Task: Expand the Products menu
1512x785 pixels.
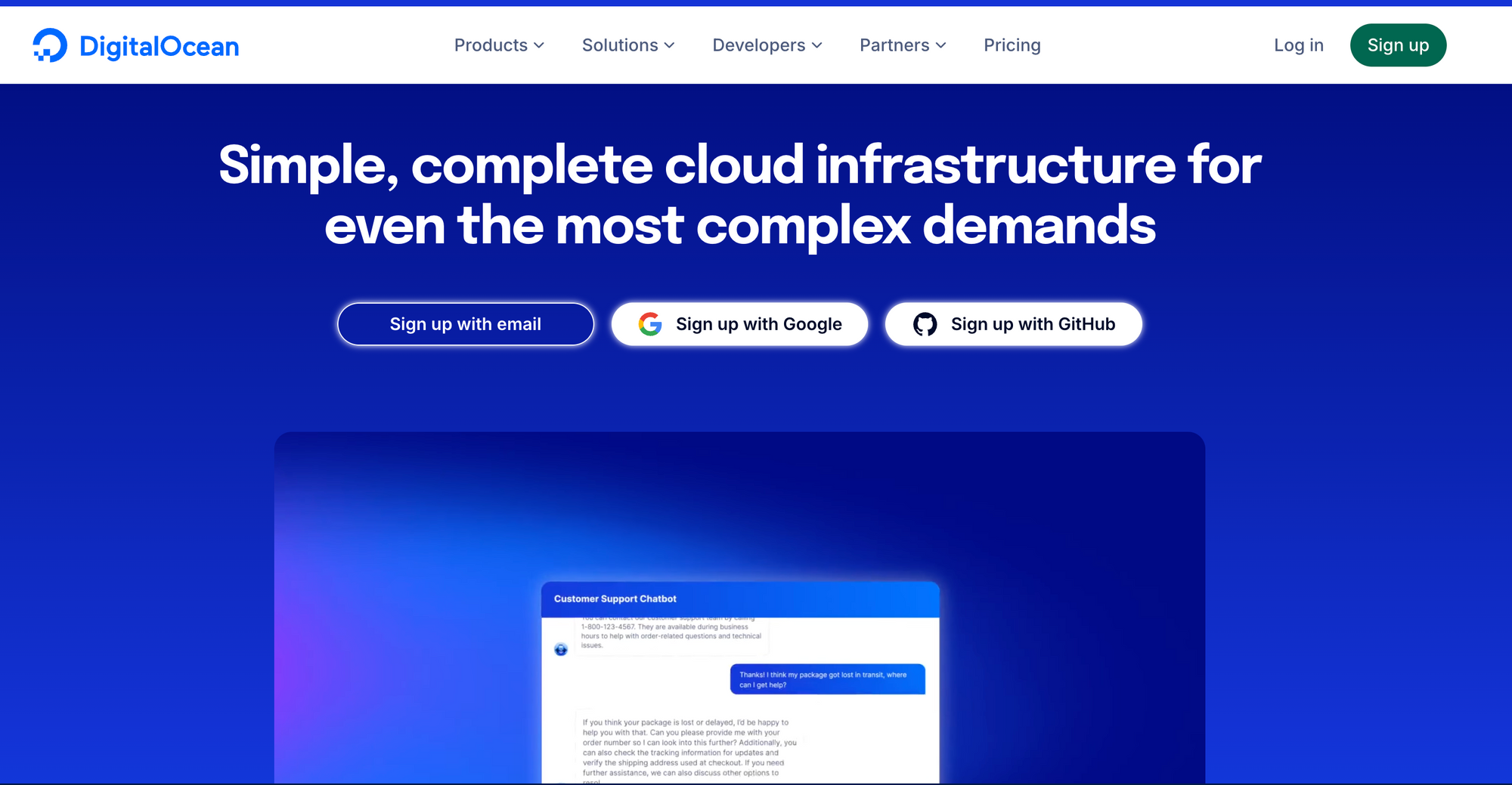Action: [499, 45]
